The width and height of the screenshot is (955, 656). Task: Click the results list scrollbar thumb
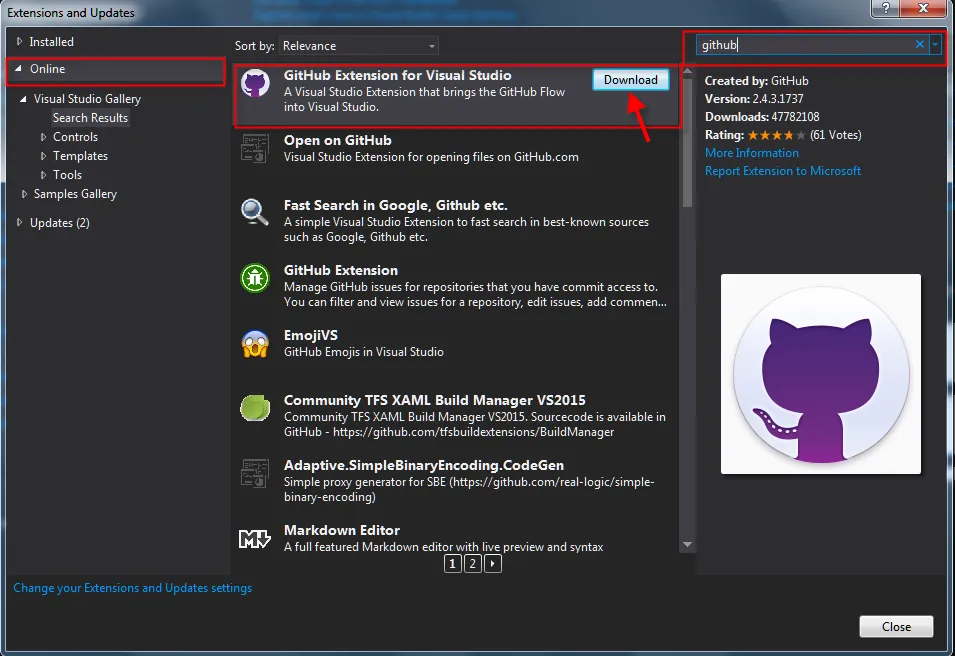pyautogui.click(x=688, y=142)
